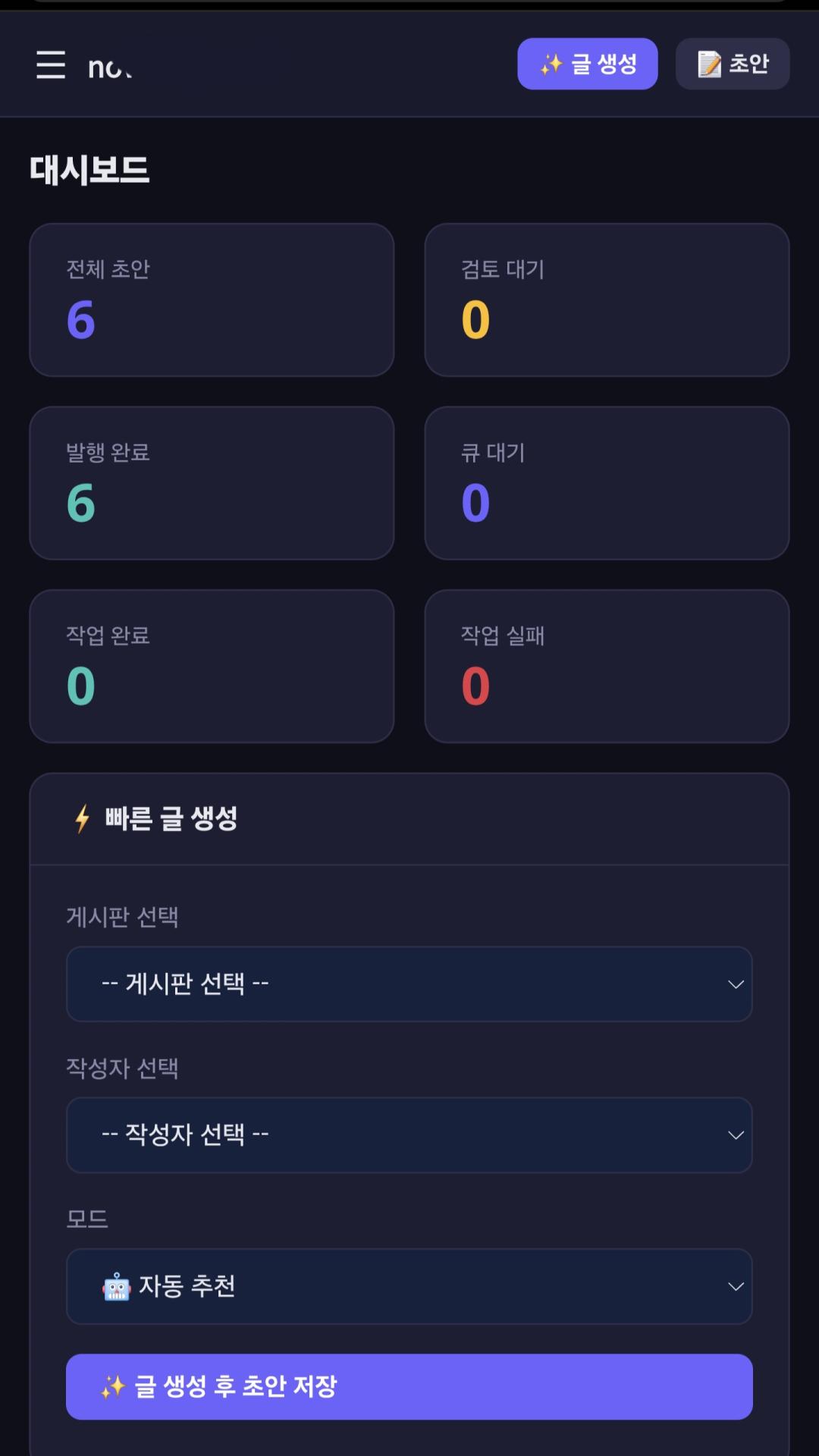Open the 초안 drafts button
The image size is (819, 1456).
(733, 64)
